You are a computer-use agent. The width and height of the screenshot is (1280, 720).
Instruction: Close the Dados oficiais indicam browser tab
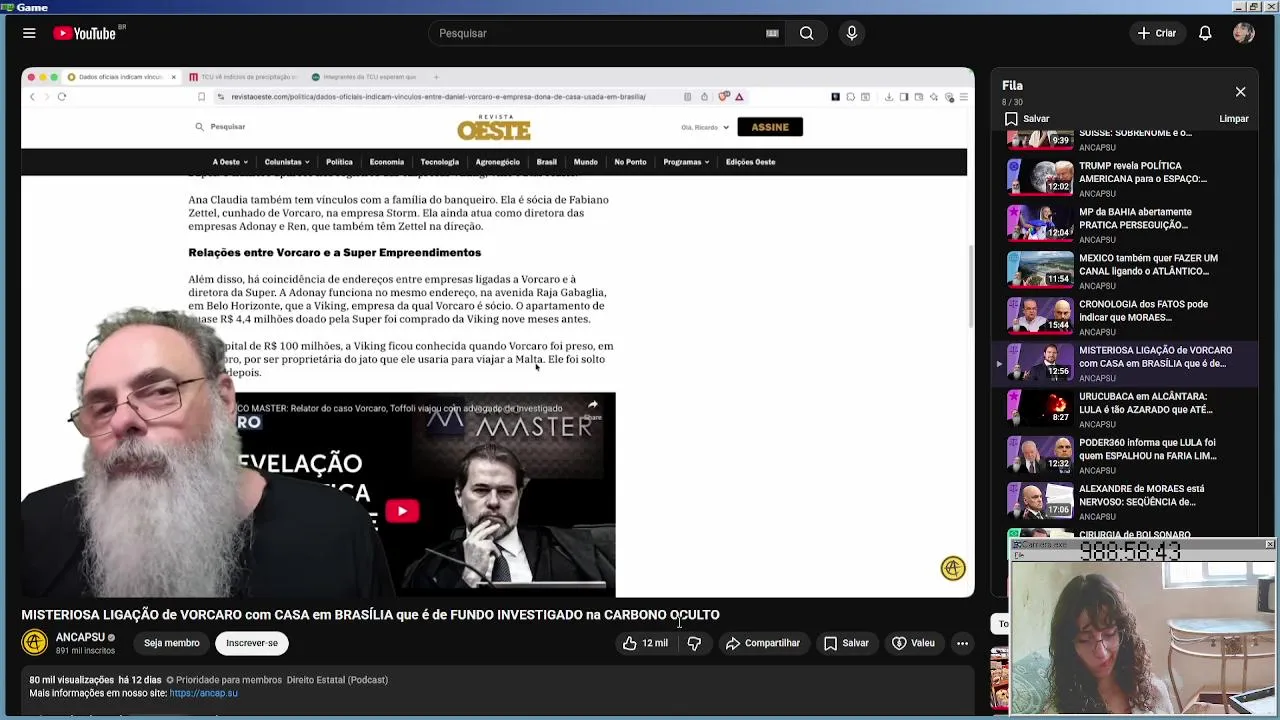[173, 77]
